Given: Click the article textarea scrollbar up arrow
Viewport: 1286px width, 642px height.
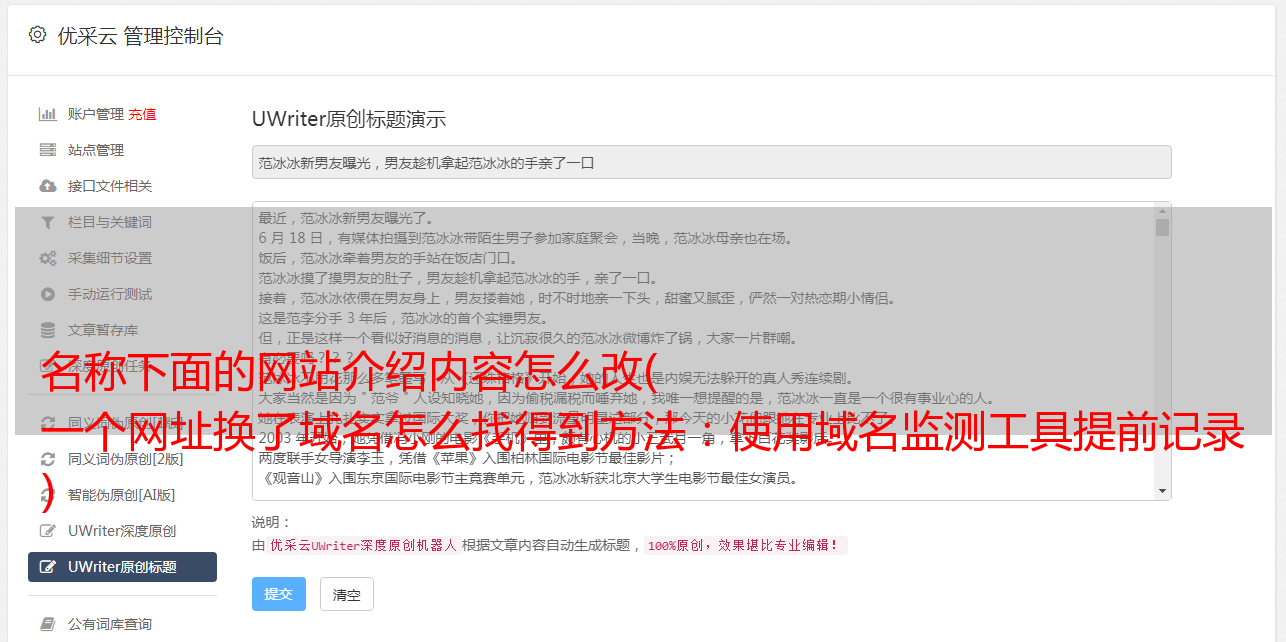Looking at the screenshot, I should coord(1162,211).
